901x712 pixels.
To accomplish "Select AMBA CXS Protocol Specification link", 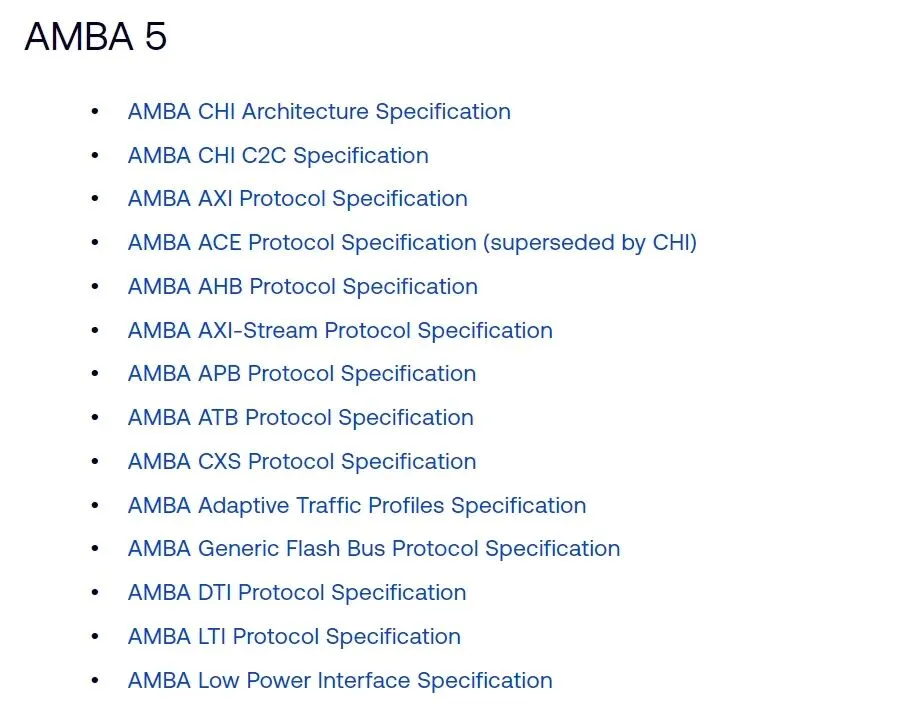I will click(x=302, y=462).
